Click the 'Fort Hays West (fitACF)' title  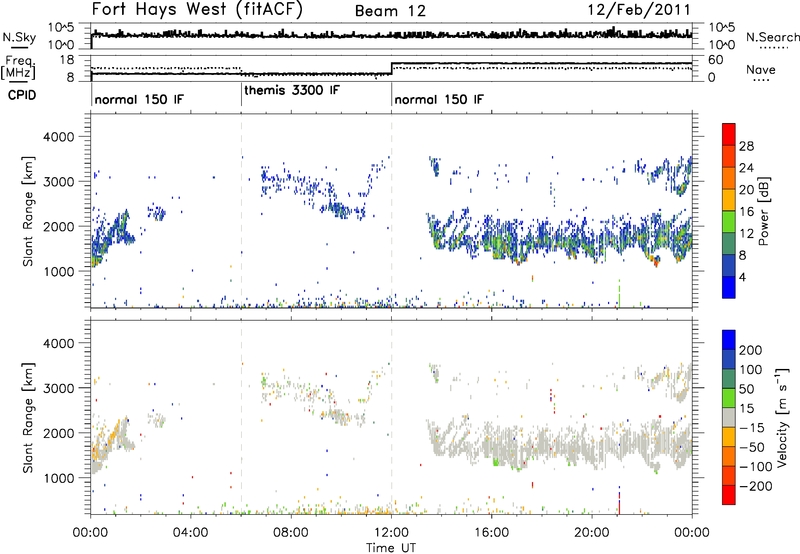coord(197,9)
